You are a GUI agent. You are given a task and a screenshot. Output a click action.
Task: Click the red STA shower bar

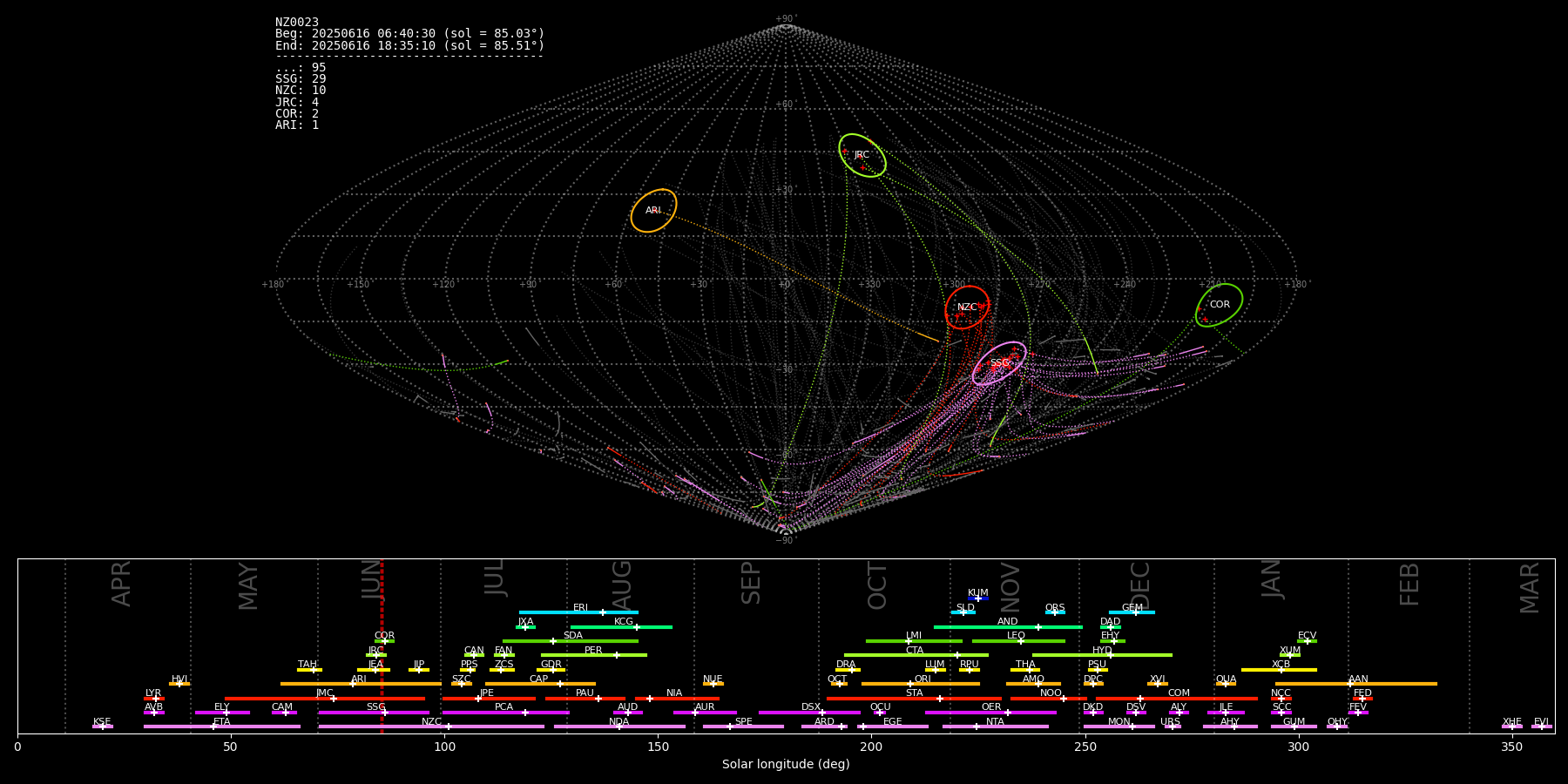tap(914, 699)
